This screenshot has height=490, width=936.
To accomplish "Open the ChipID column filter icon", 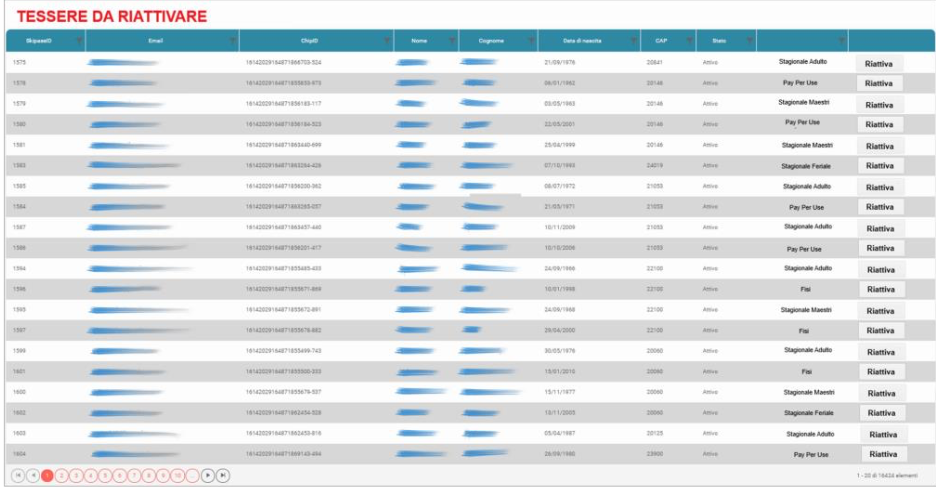I will pos(387,41).
